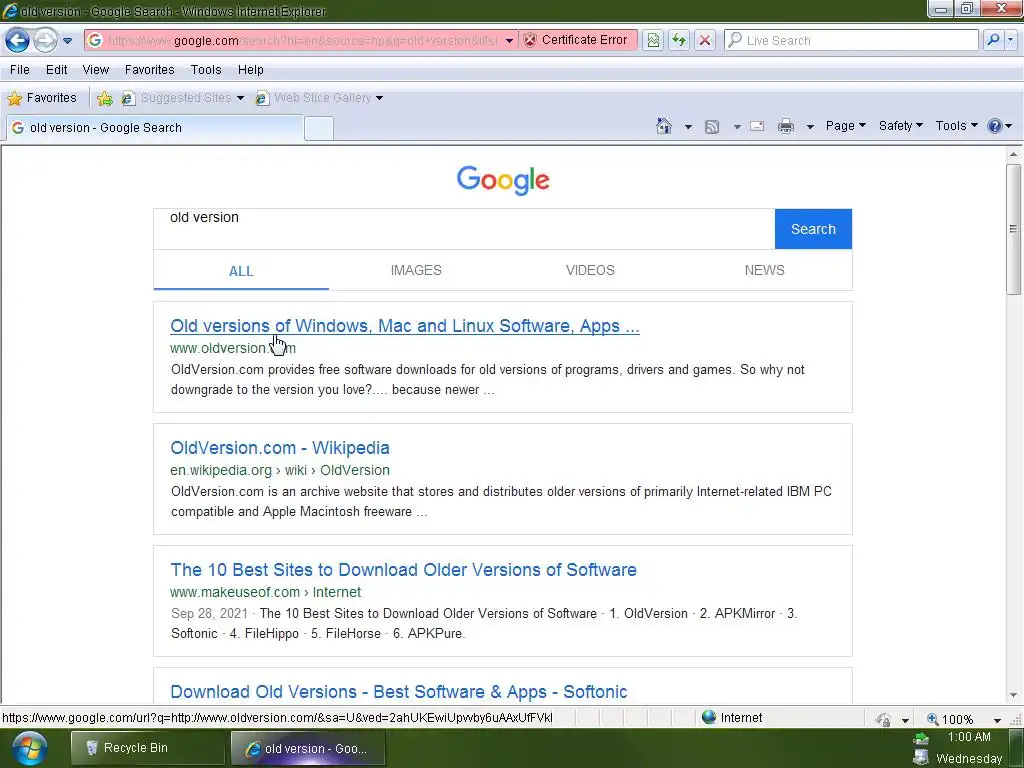
Task: Click the Home page icon
Action: tap(664, 126)
